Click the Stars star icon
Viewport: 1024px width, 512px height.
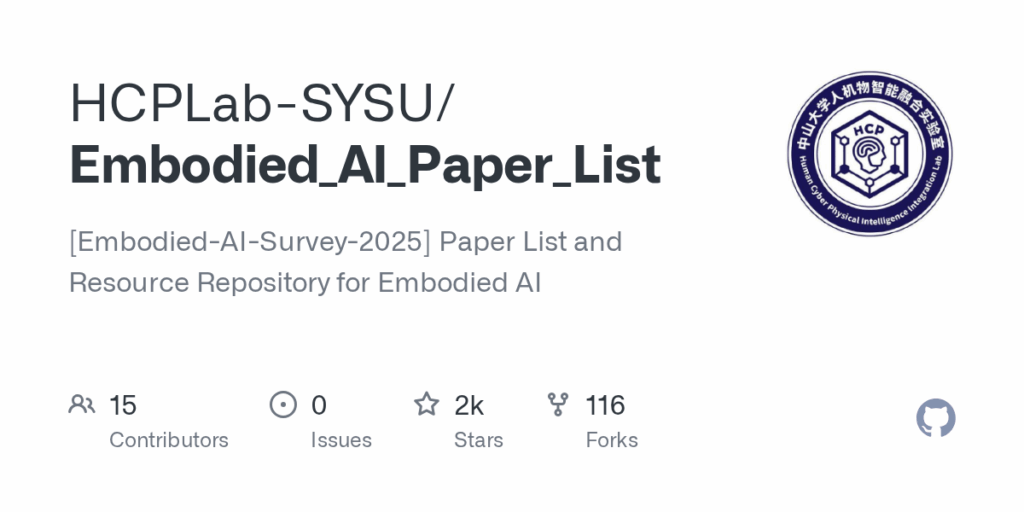tap(427, 404)
